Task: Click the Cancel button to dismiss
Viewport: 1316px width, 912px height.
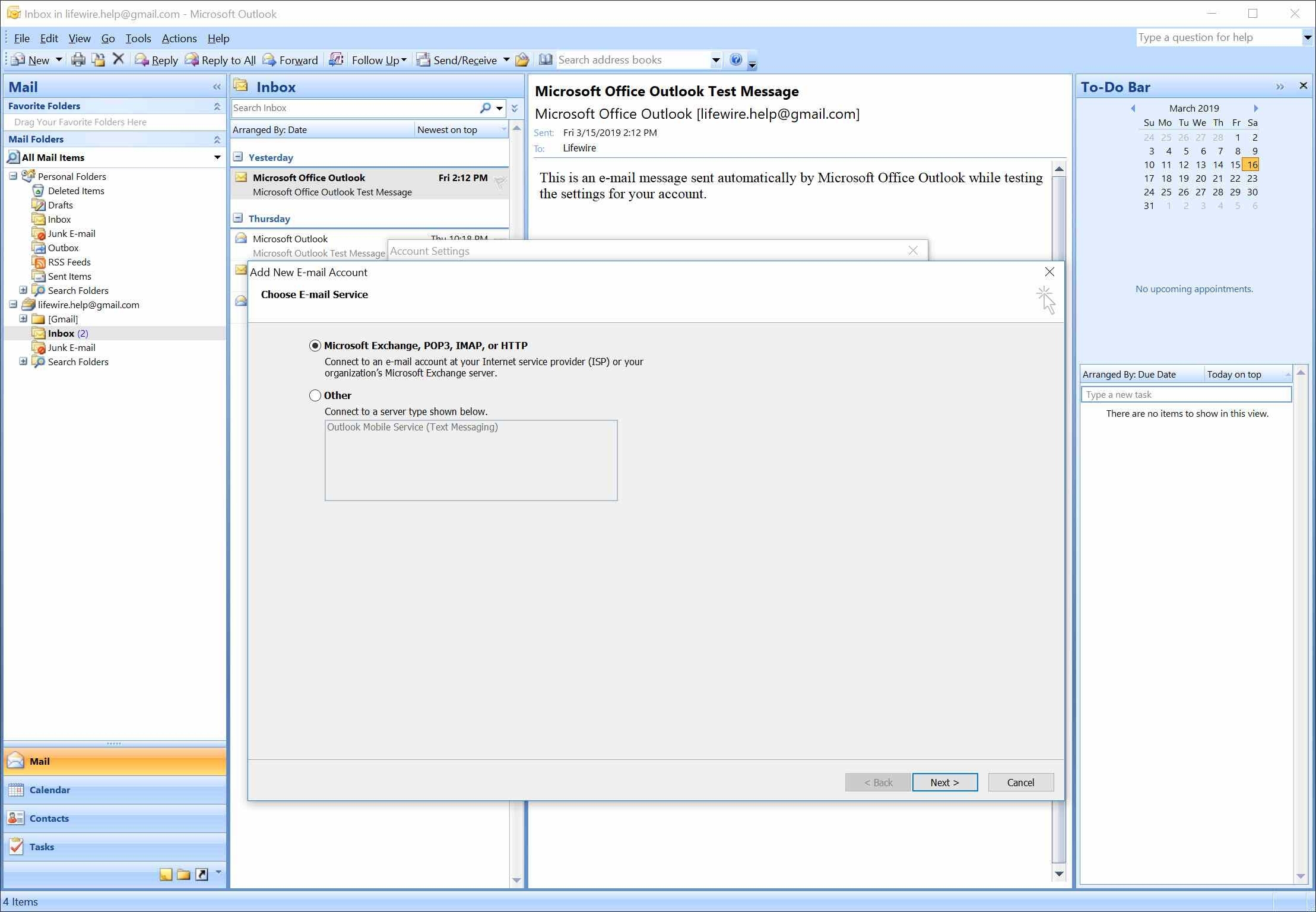Action: point(1019,782)
